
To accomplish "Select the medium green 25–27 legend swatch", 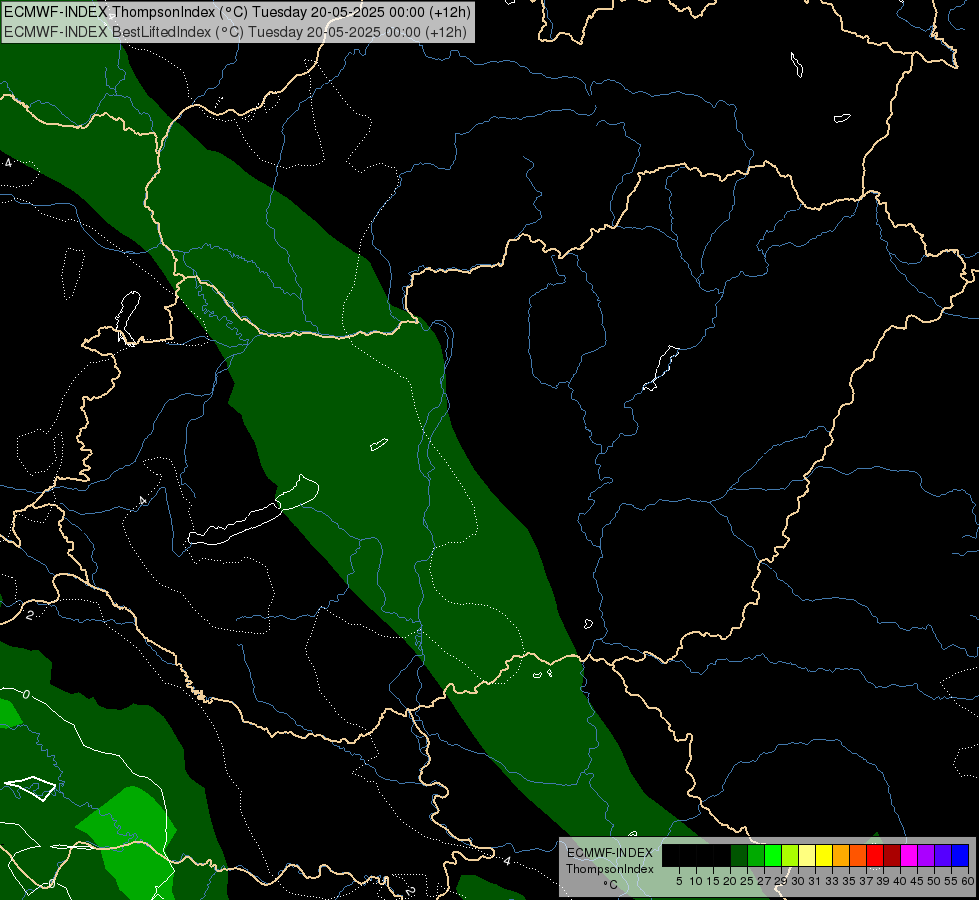I will [756, 855].
